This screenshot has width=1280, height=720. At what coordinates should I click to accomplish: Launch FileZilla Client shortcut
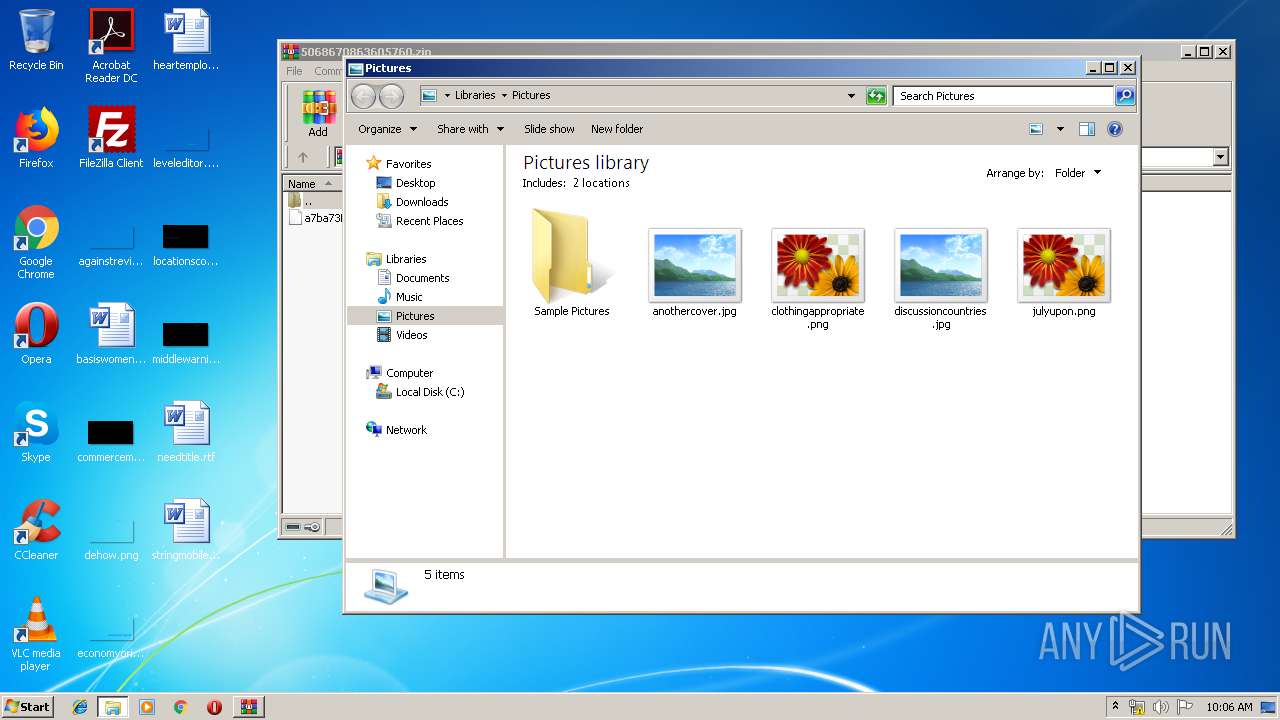point(111,138)
